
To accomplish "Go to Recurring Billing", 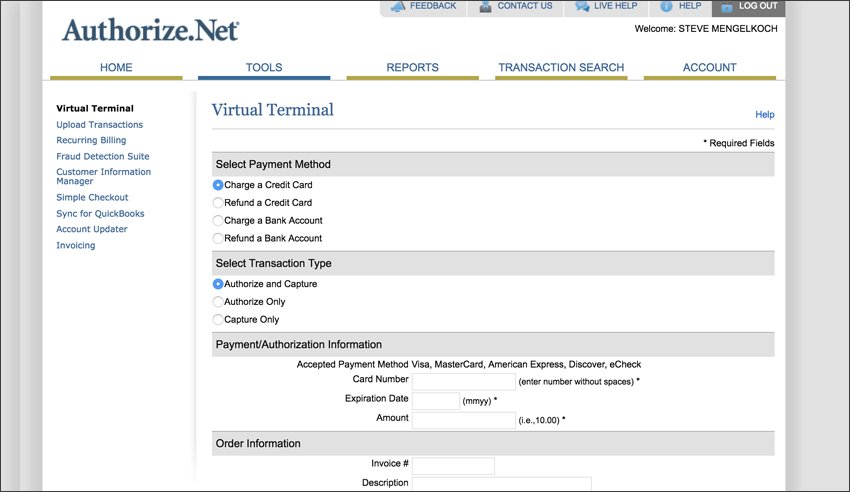I will (x=91, y=140).
